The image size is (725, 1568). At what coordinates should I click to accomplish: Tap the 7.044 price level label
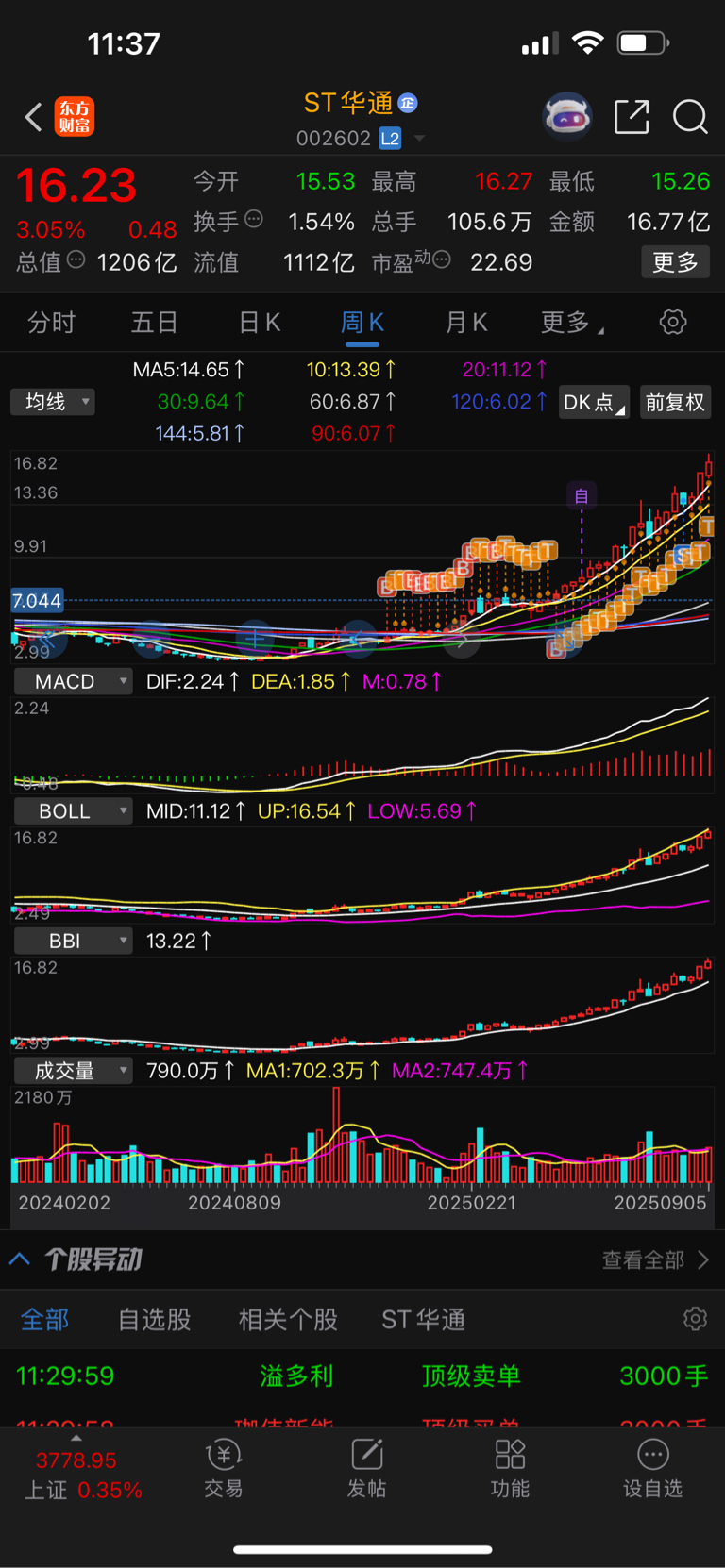tap(37, 601)
